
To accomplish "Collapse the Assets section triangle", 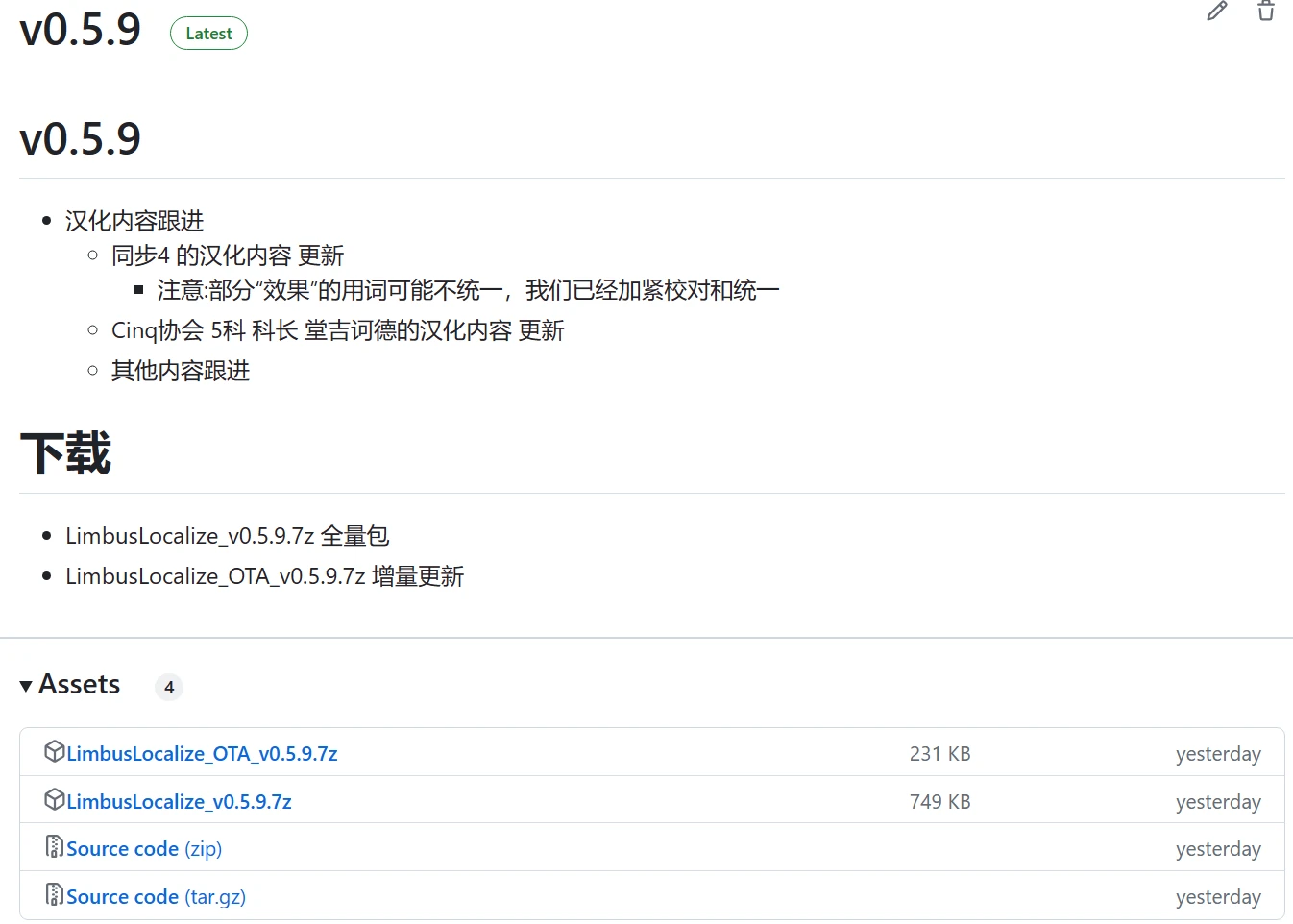I will 26,686.
